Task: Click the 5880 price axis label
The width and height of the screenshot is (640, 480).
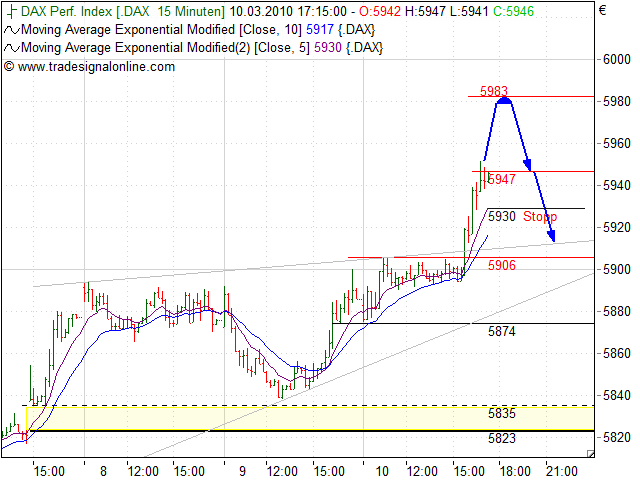Action: [x=617, y=311]
